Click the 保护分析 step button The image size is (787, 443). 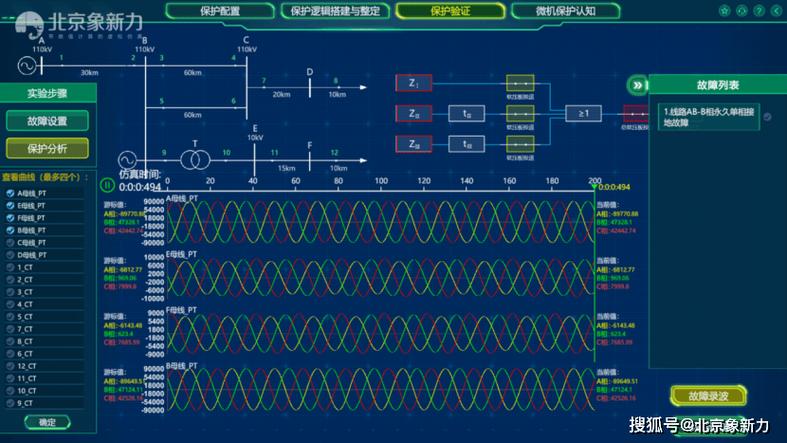47,149
